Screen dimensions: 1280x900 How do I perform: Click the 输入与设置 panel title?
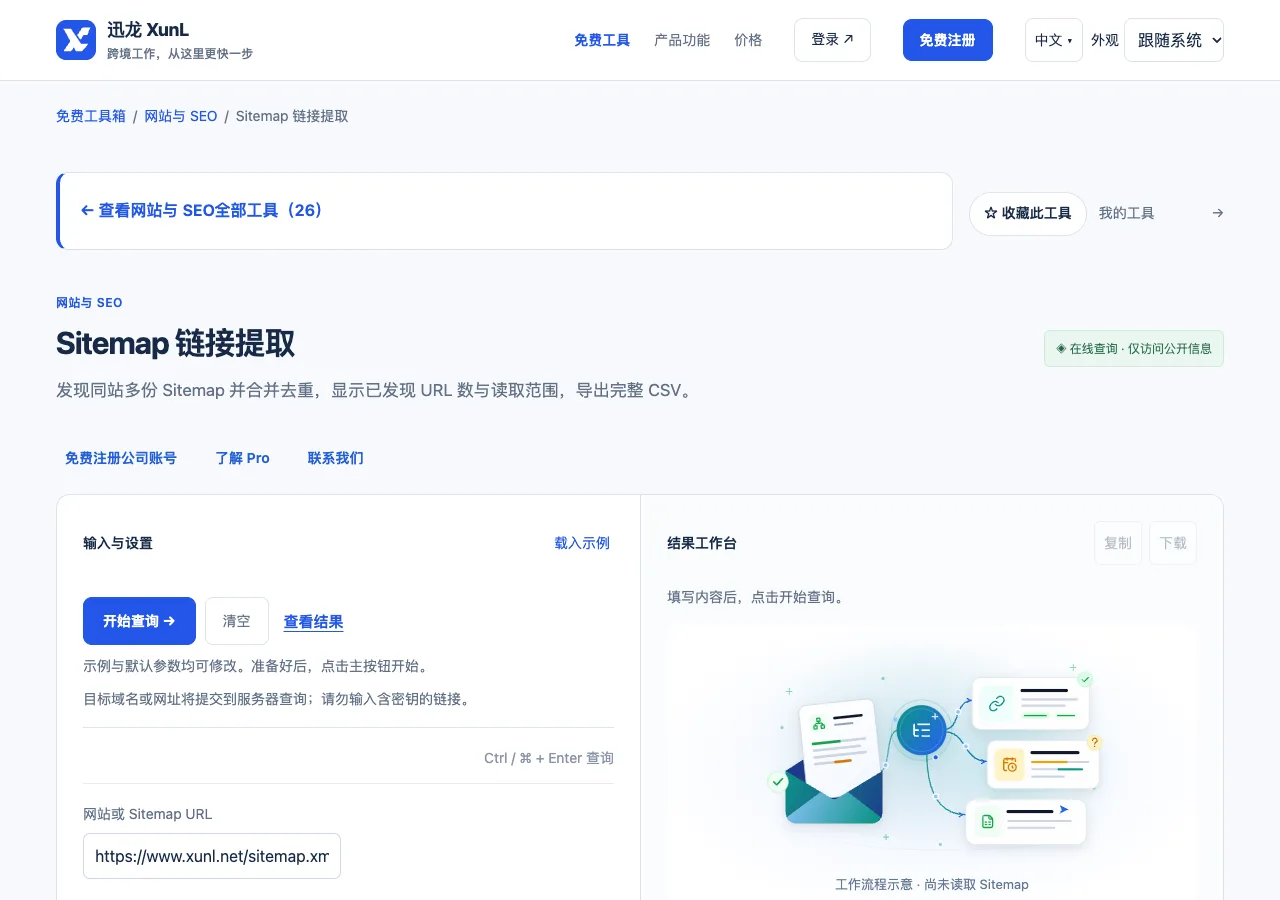pos(118,543)
